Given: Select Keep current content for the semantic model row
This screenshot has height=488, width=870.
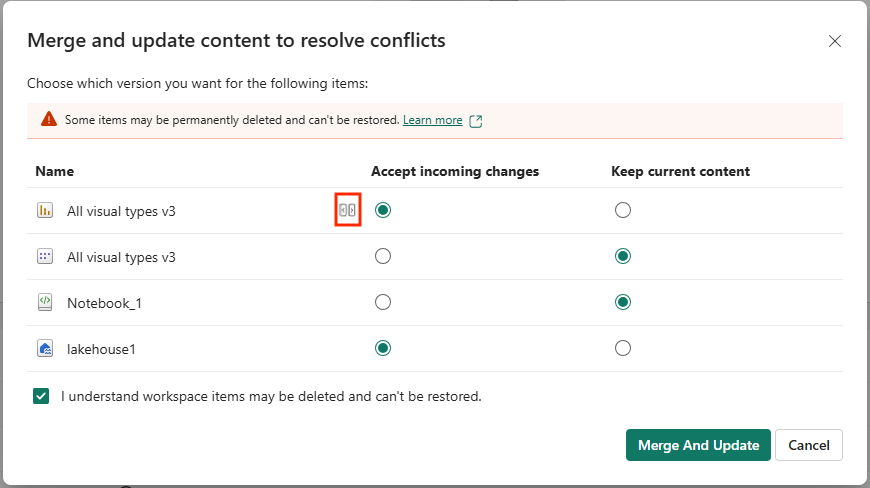Looking at the screenshot, I should click(x=623, y=256).
